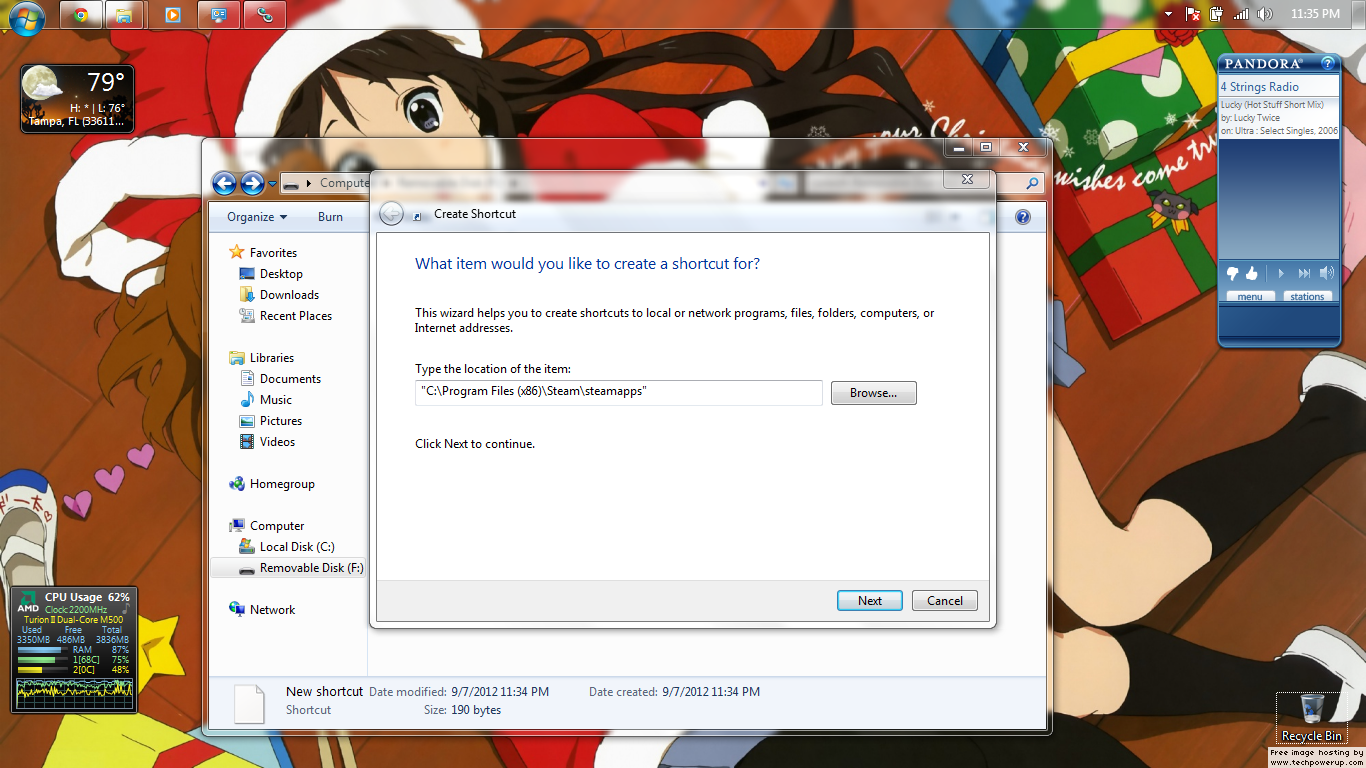The height and width of the screenshot is (768, 1366).
Task: Open Local Disk (C:) in navigation pane
Action: (296, 547)
